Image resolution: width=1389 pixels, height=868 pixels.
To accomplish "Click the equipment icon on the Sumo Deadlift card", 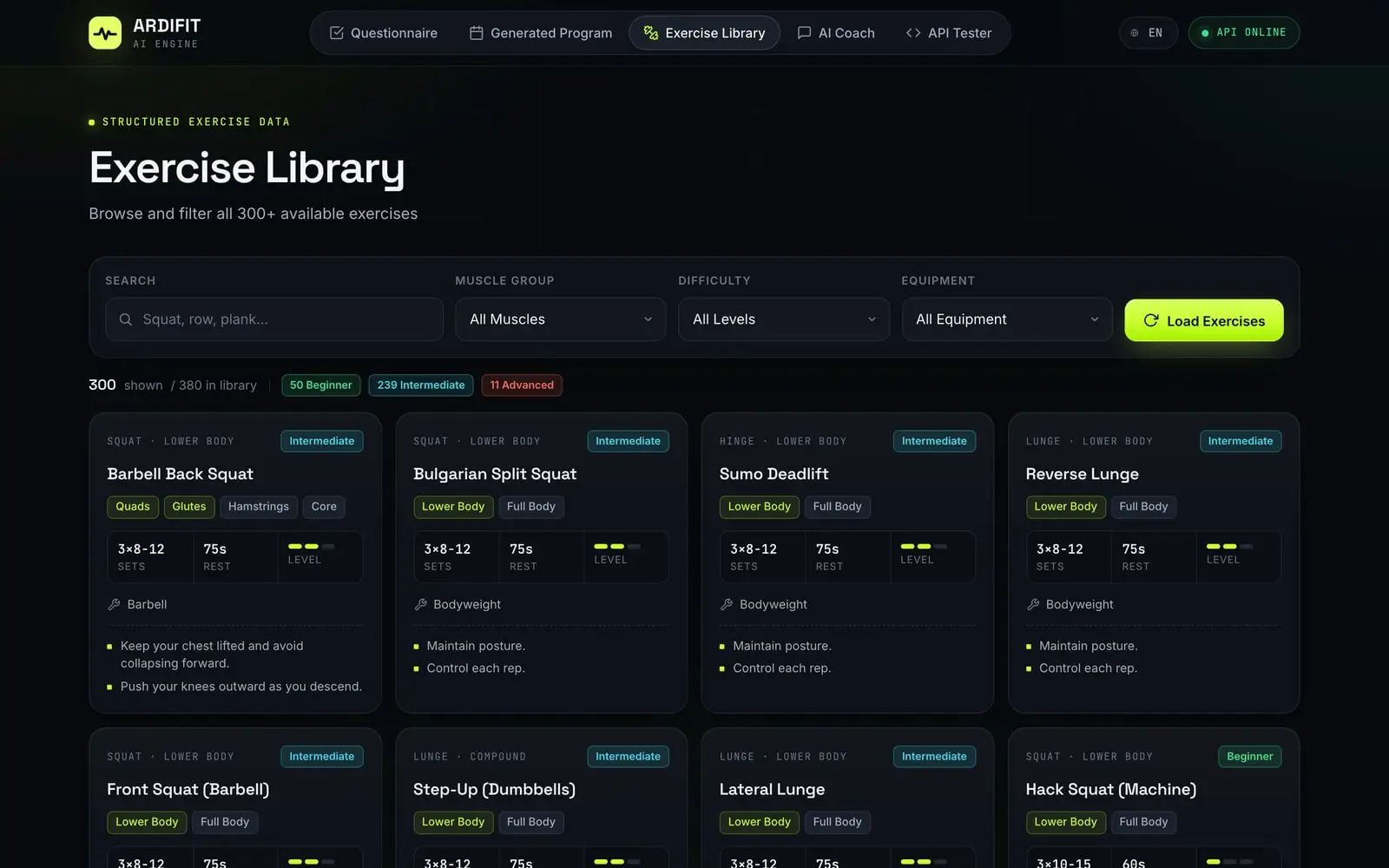I will [x=727, y=604].
